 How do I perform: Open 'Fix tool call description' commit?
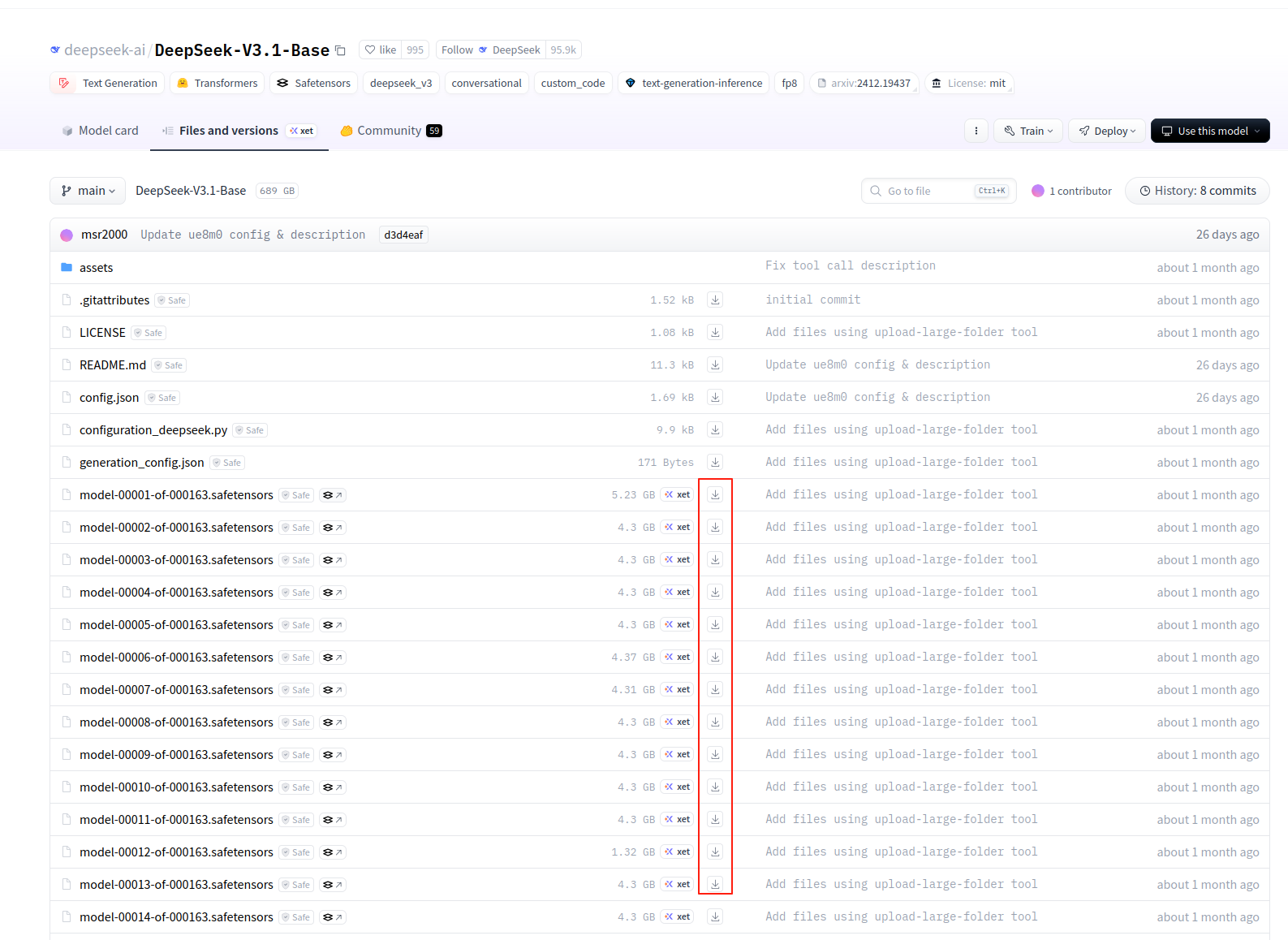tap(850, 265)
